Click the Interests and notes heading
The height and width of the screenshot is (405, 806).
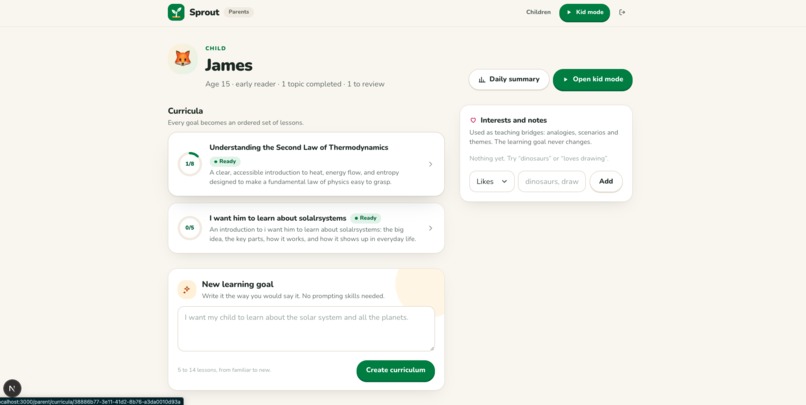514,120
